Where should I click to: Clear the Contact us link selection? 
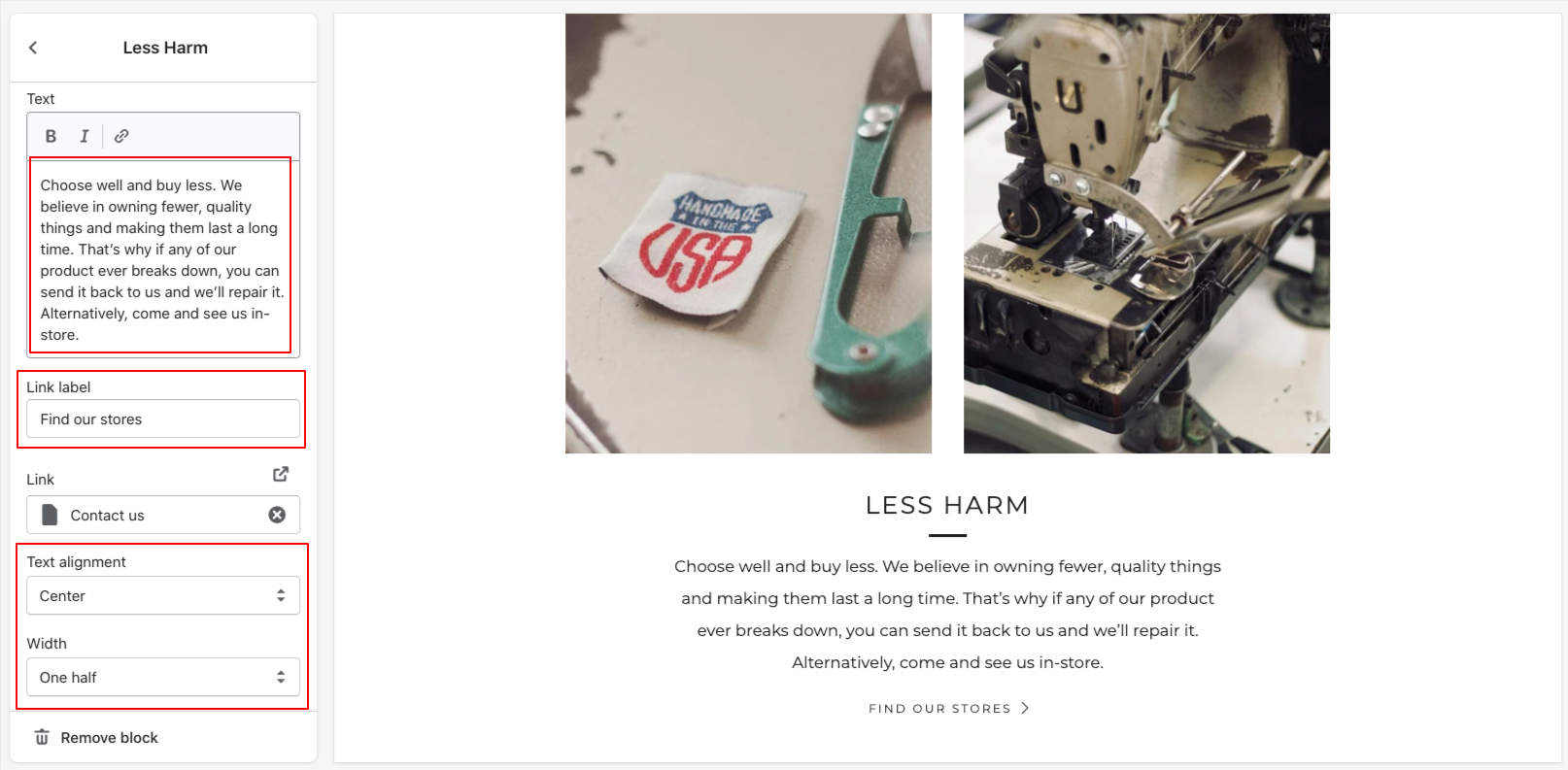click(277, 515)
